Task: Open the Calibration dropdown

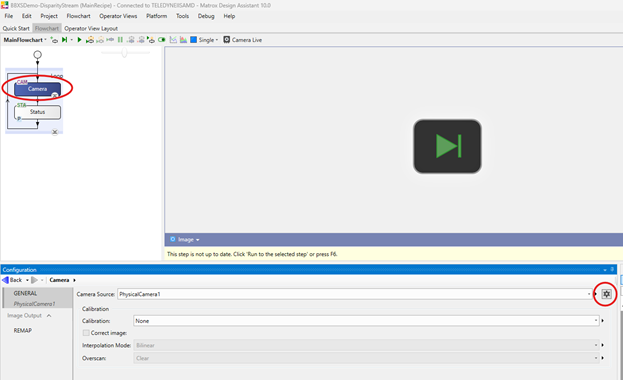Action: click(x=596, y=321)
